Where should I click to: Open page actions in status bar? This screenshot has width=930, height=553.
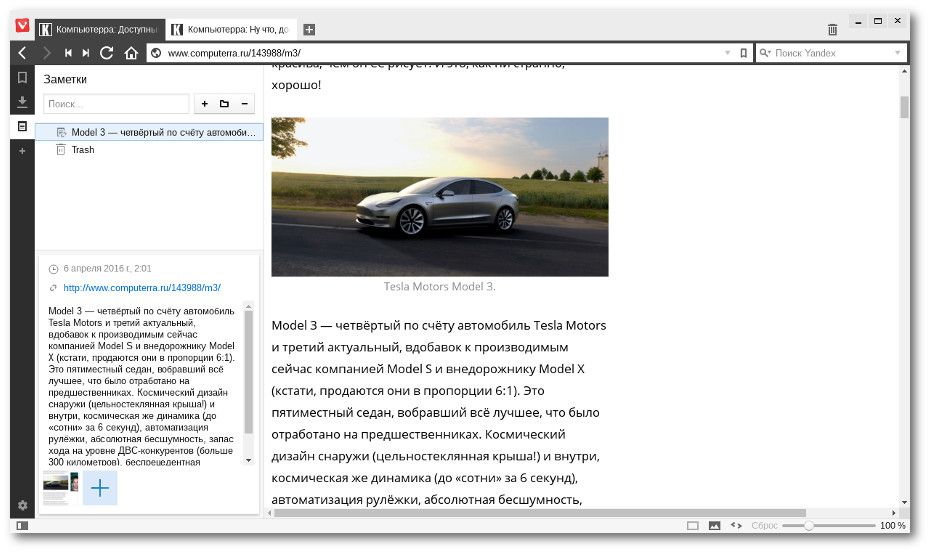coord(736,525)
